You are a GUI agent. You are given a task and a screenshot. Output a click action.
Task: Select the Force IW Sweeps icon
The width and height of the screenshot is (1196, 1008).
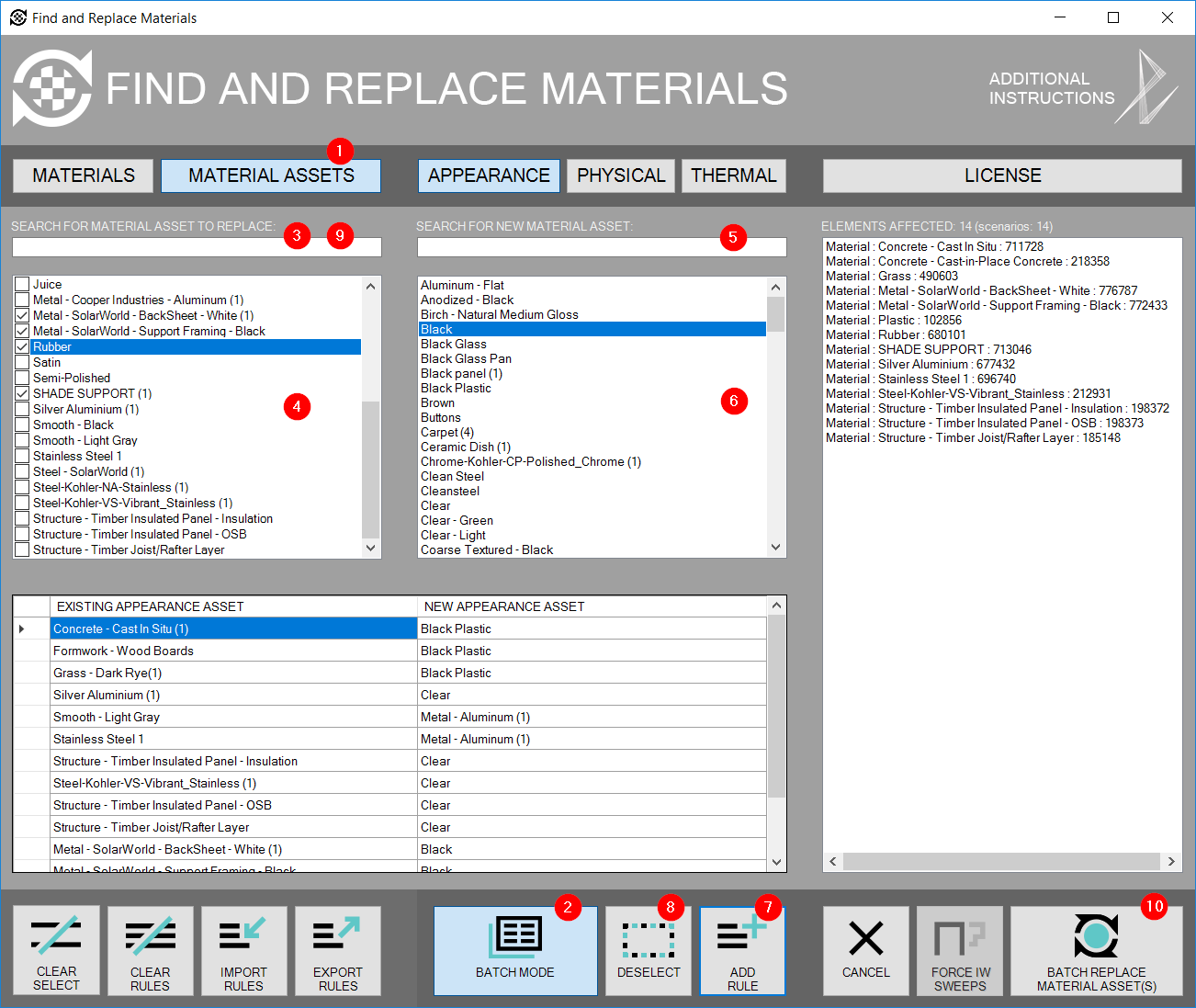(959, 935)
